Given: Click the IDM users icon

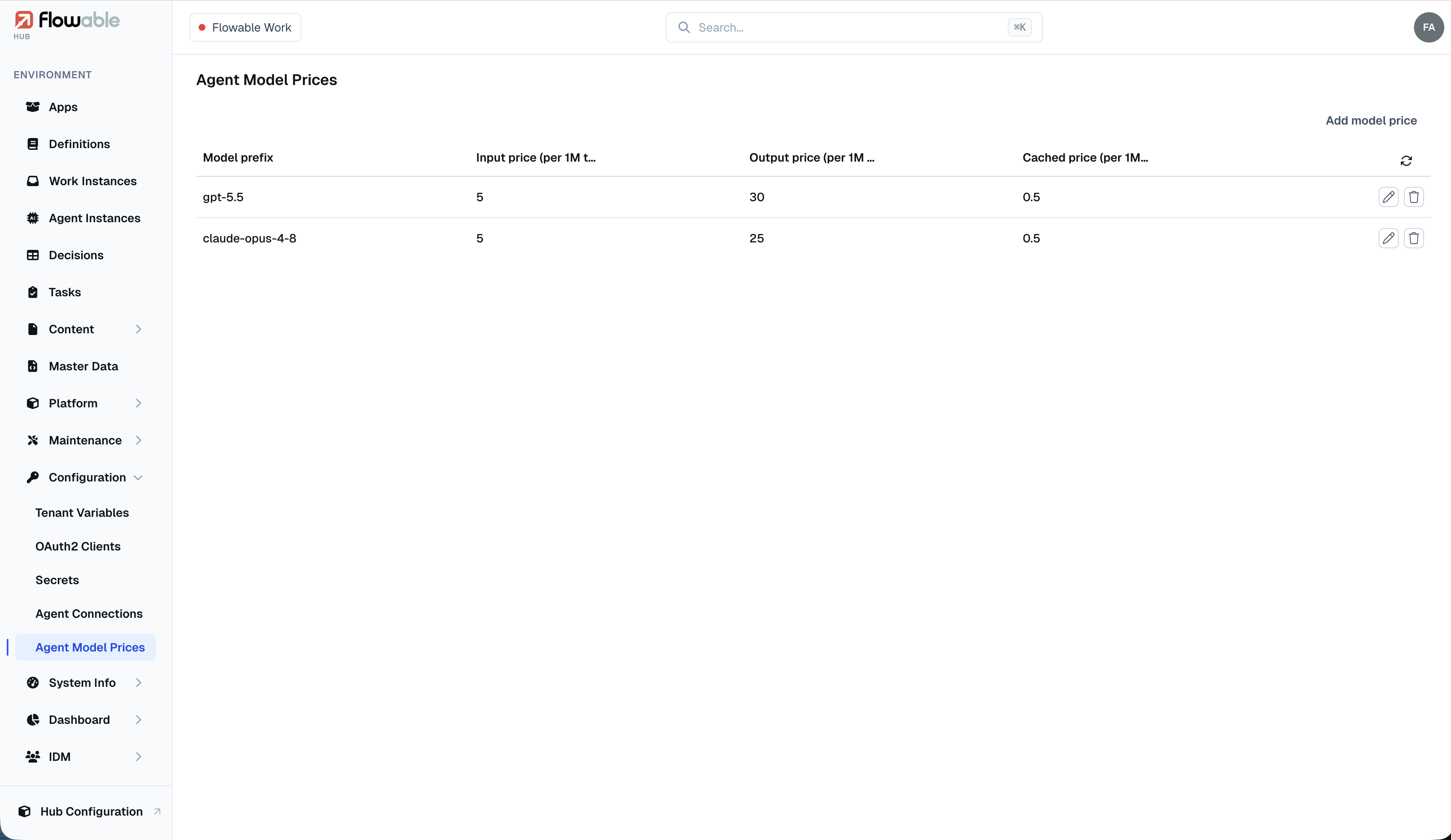Looking at the screenshot, I should click(x=33, y=757).
